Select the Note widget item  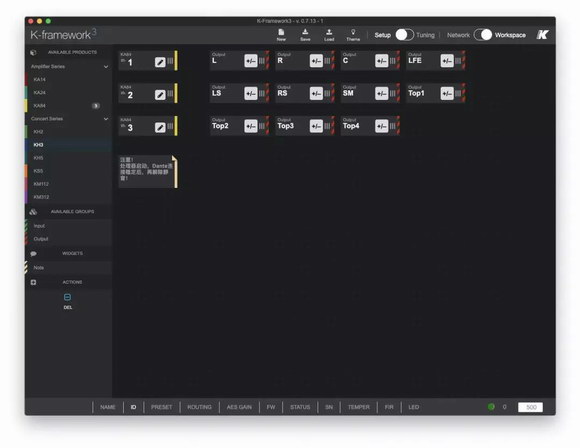pyautogui.click(x=69, y=267)
